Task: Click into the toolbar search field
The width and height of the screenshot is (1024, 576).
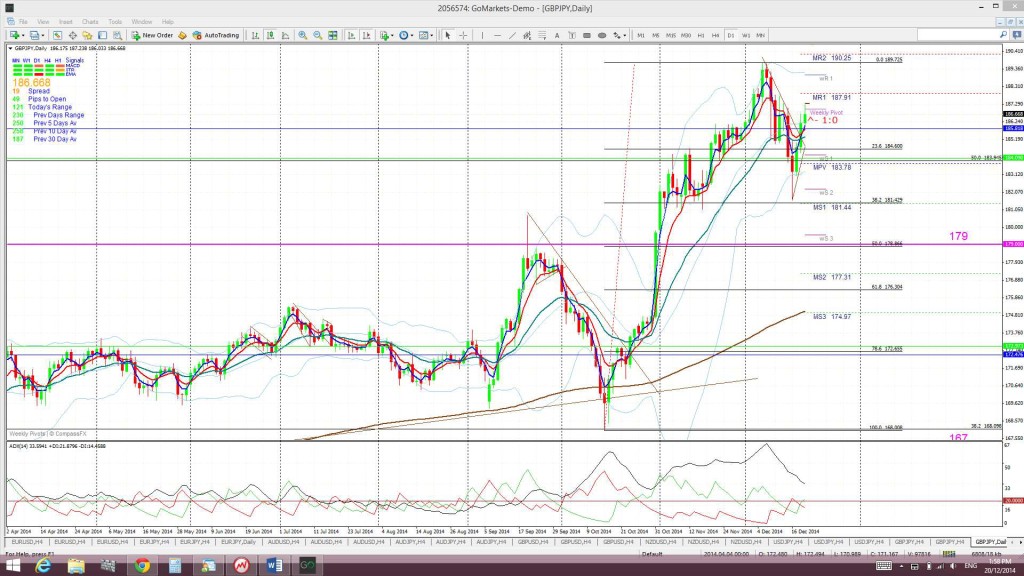Action: [957, 35]
